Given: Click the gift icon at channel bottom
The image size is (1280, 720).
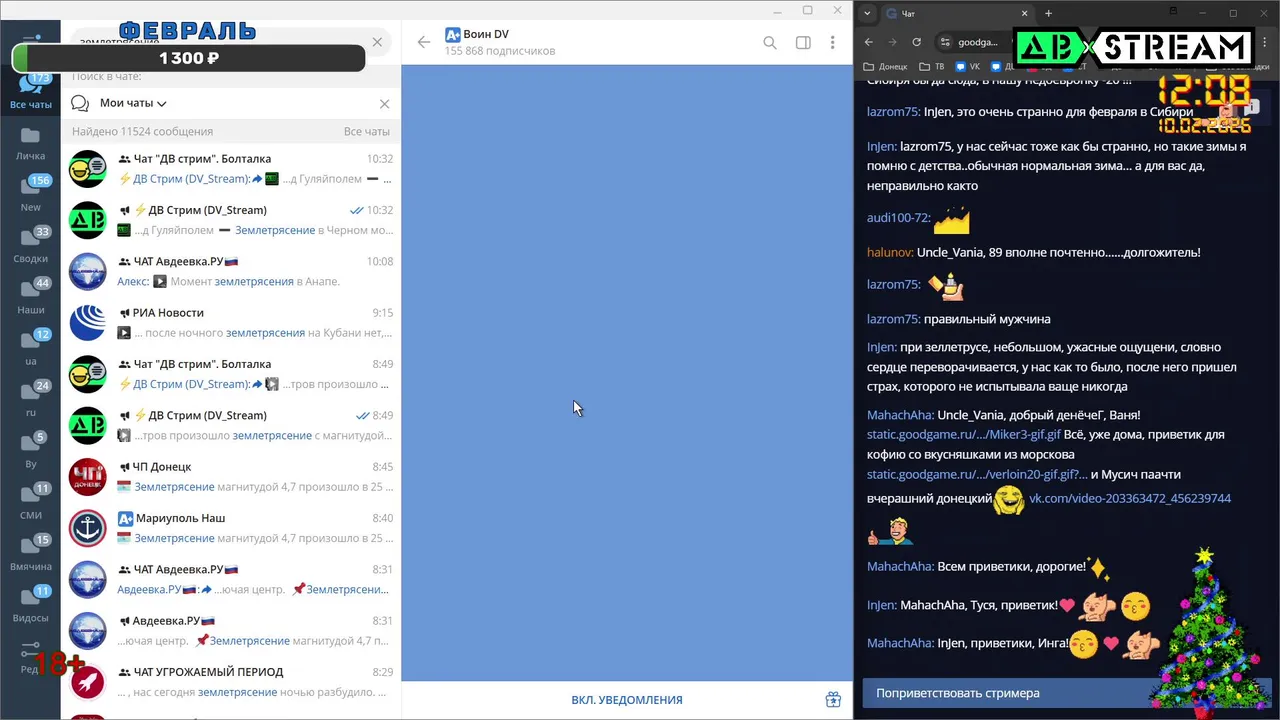Looking at the screenshot, I should (x=833, y=700).
